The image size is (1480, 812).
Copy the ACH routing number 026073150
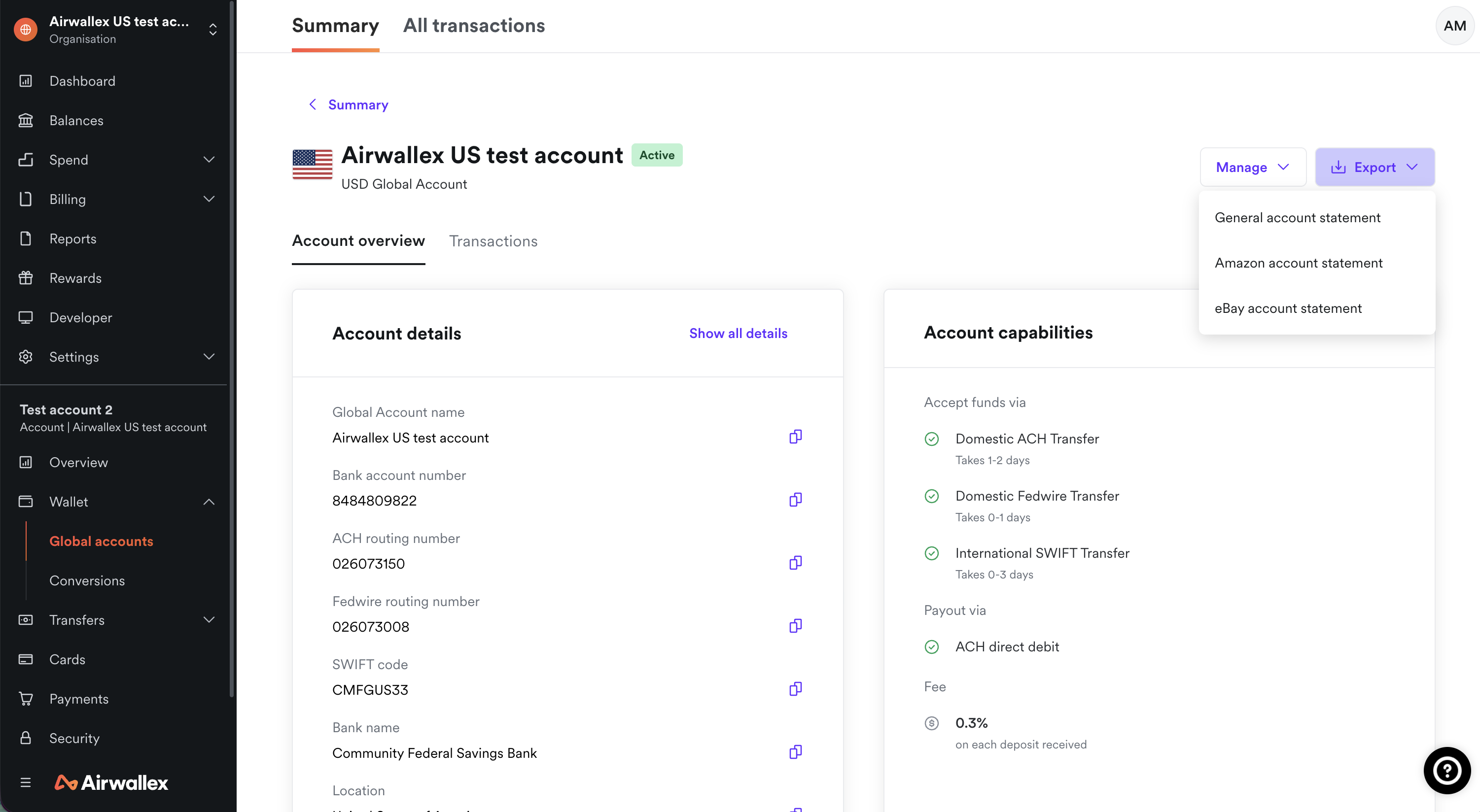(x=795, y=563)
